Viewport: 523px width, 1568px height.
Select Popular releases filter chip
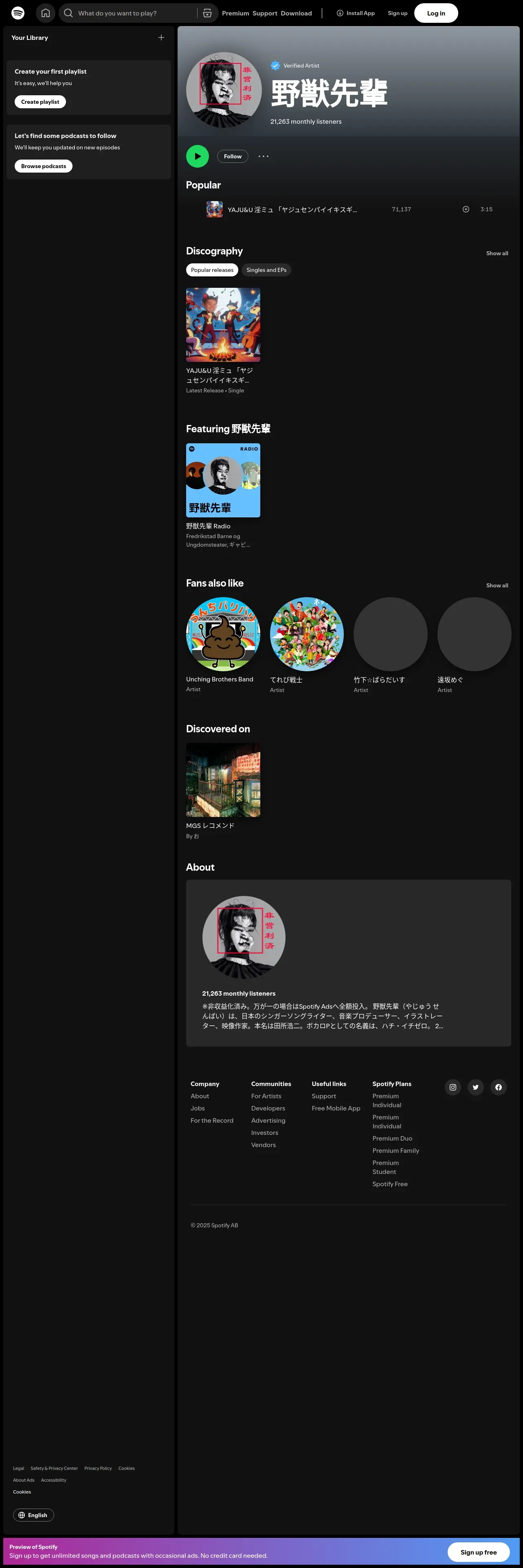tap(212, 270)
